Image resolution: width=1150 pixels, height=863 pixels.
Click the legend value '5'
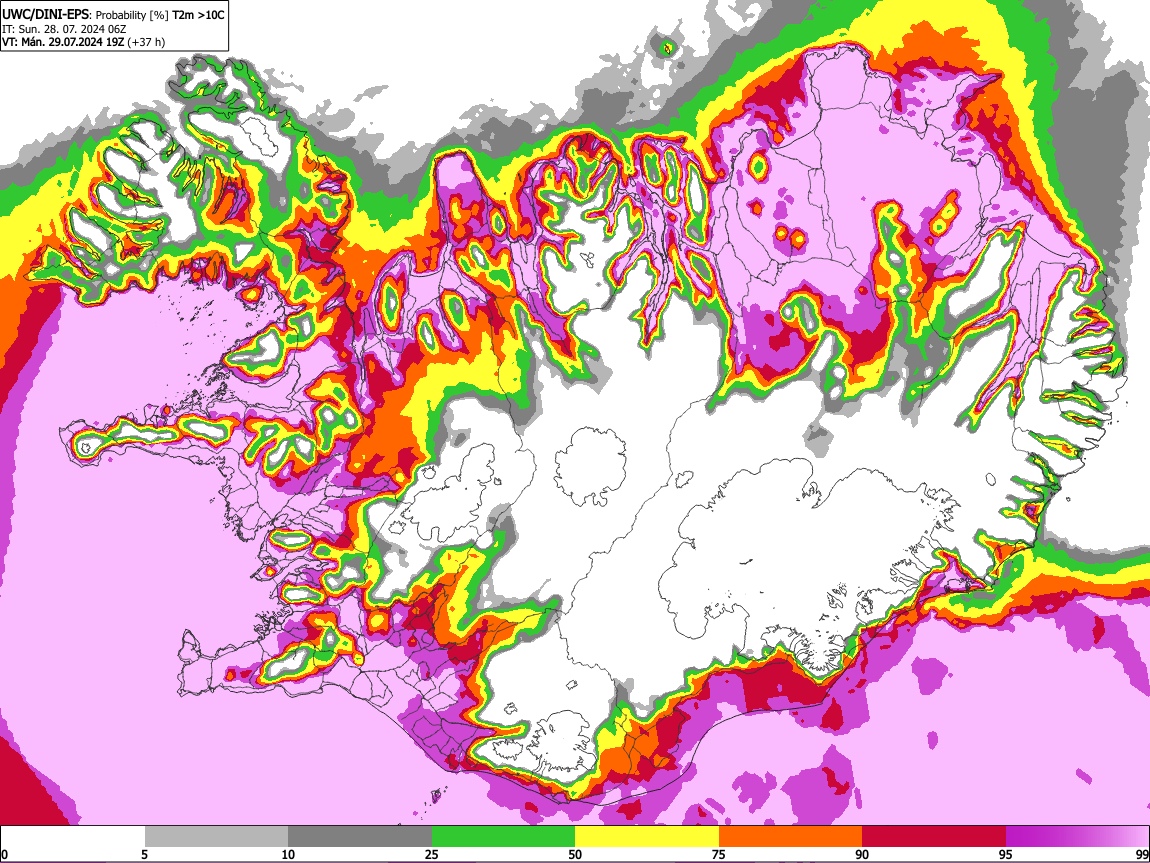pos(144,855)
